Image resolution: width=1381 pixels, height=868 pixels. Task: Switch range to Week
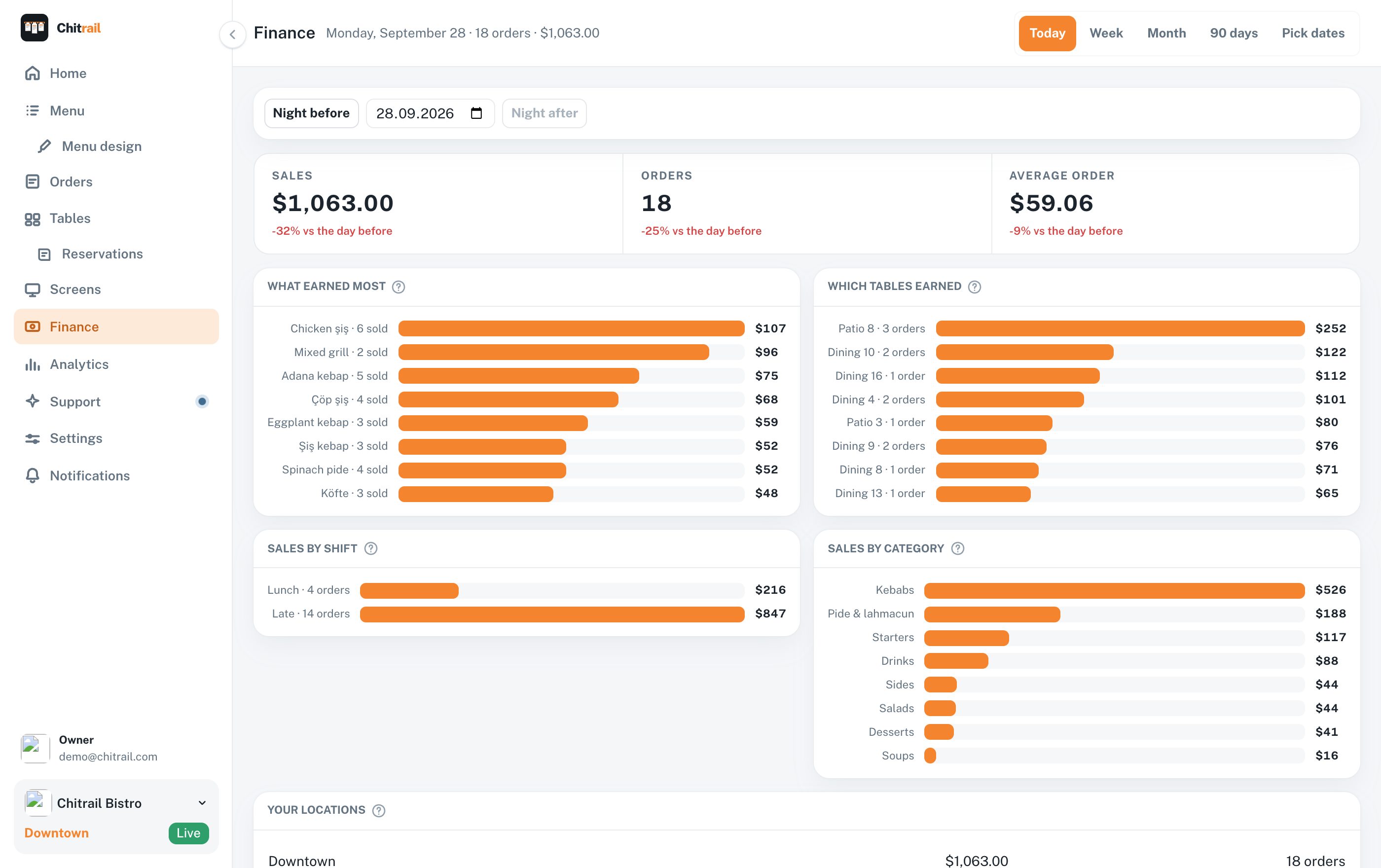(x=1106, y=33)
